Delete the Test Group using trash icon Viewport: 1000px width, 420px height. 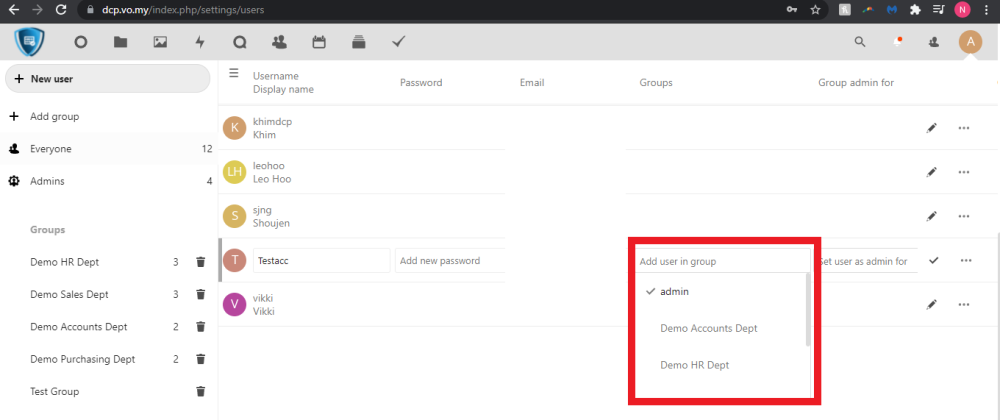pos(200,391)
